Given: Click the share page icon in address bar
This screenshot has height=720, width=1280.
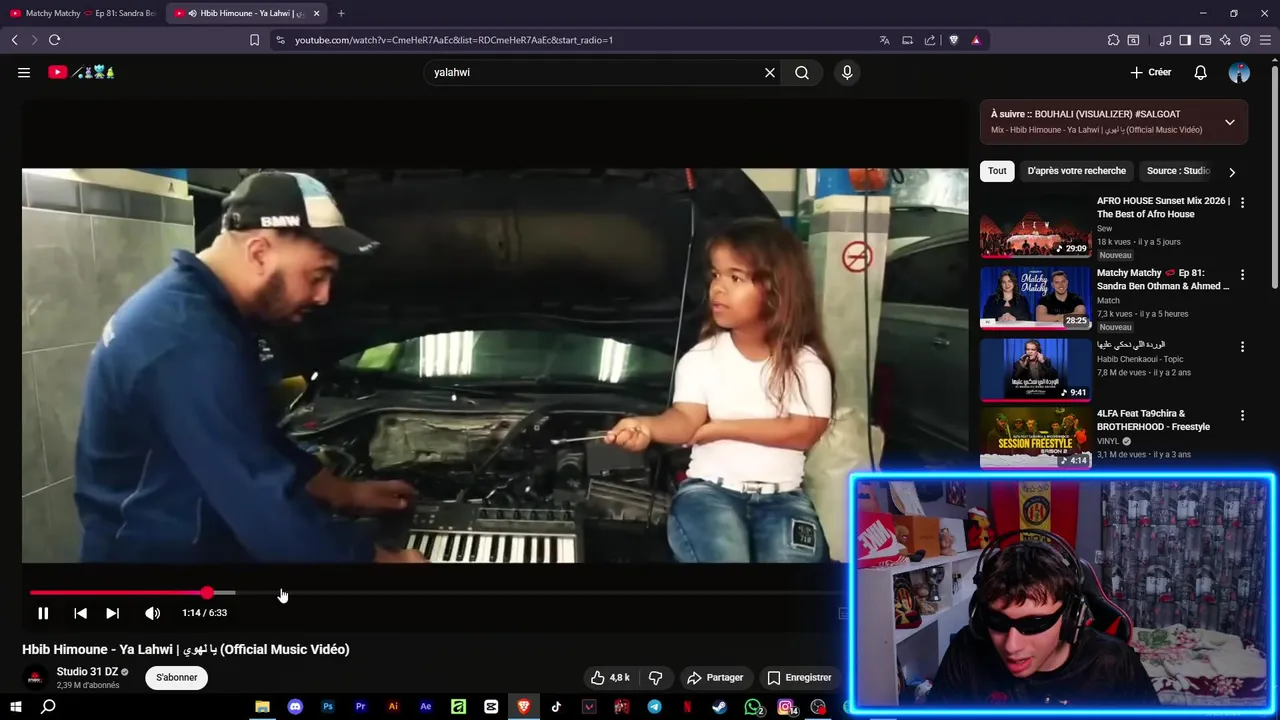Looking at the screenshot, I should point(930,40).
